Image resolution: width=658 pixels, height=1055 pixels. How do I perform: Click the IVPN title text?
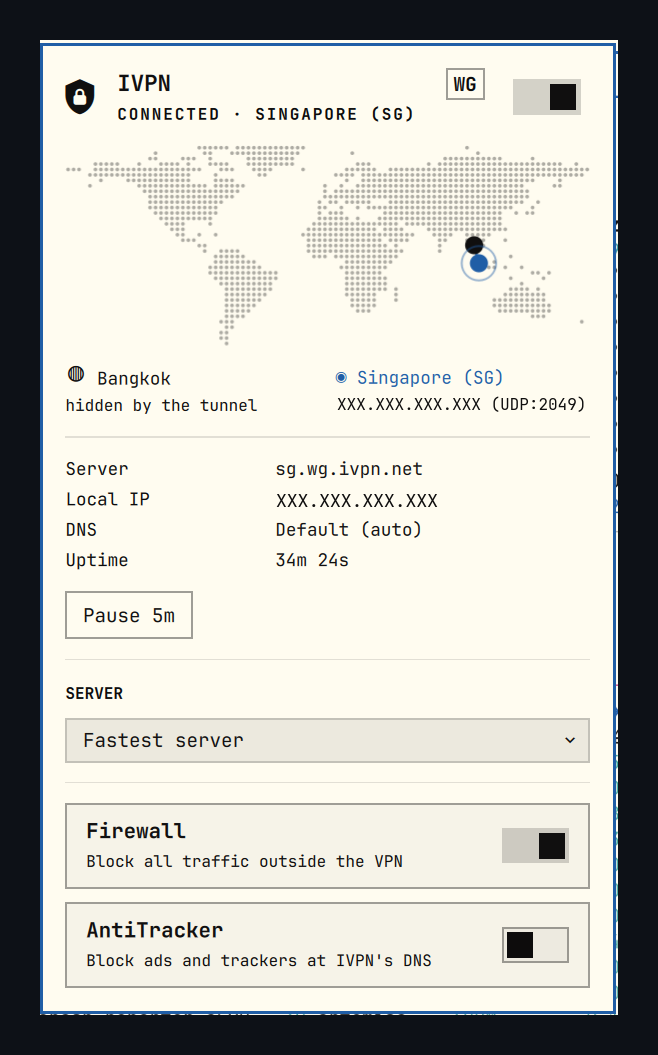point(144,83)
